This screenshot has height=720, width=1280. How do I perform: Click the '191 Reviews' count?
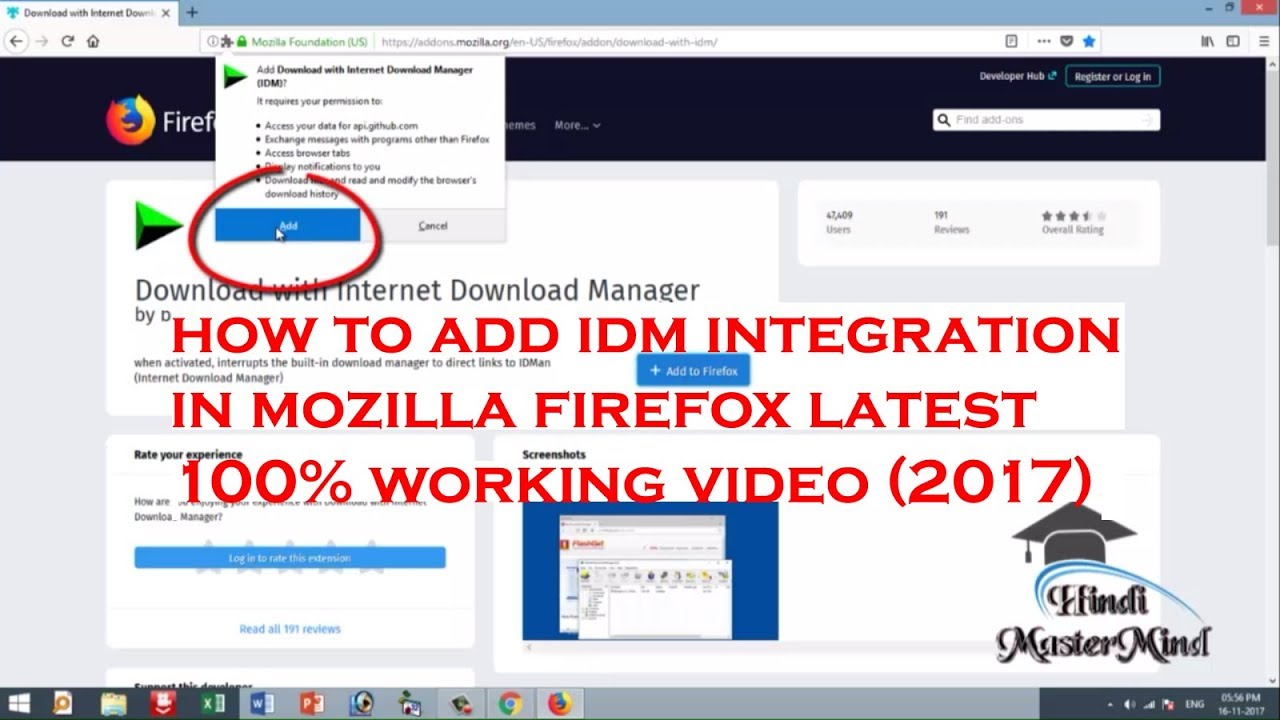click(951, 222)
